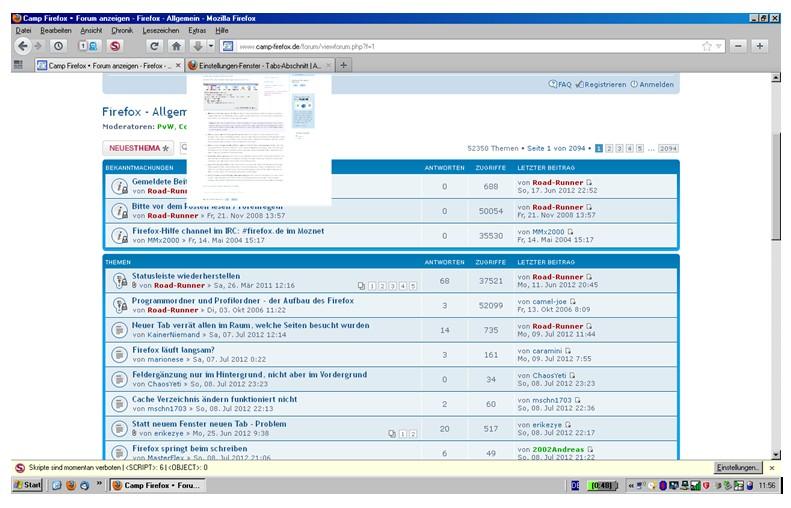The height and width of the screenshot is (508, 791).
Task: Click the address bar URL field
Action: click(467, 46)
